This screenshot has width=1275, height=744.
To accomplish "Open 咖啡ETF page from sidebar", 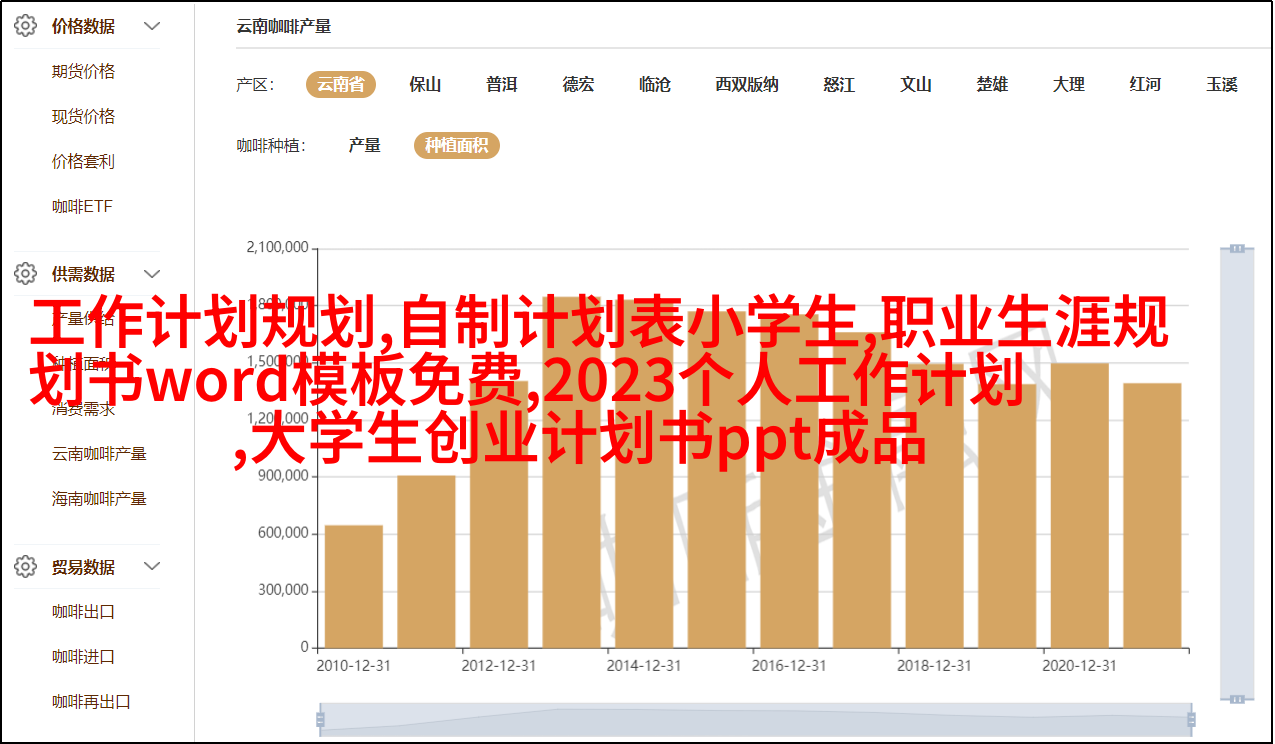I will click(82, 207).
